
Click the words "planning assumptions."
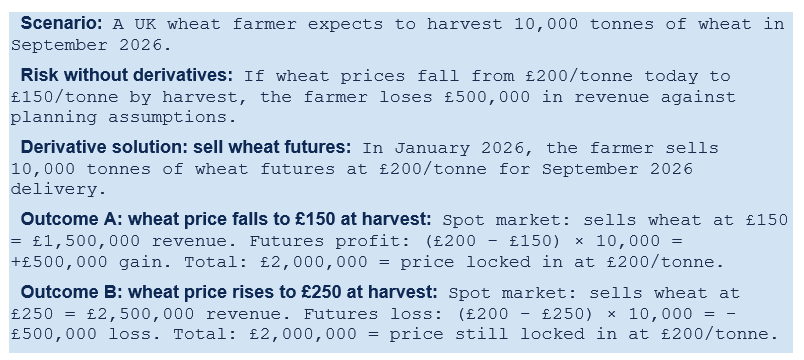coord(123,118)
